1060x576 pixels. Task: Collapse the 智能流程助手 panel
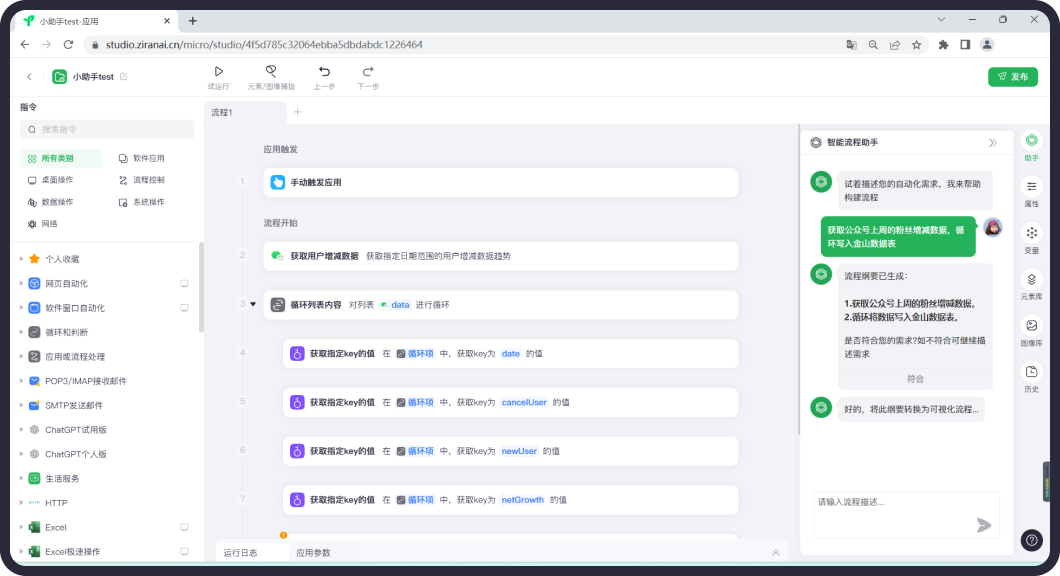(x=992, y=143)
